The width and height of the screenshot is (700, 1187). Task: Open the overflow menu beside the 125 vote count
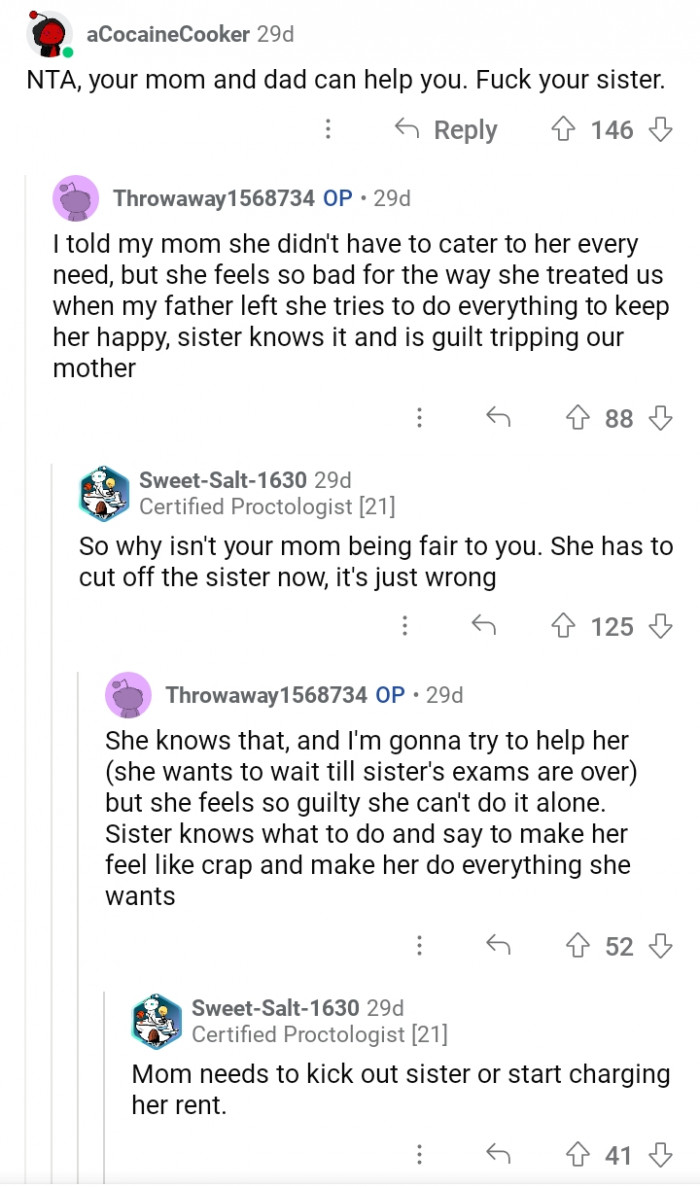click(x=404, y=626)
